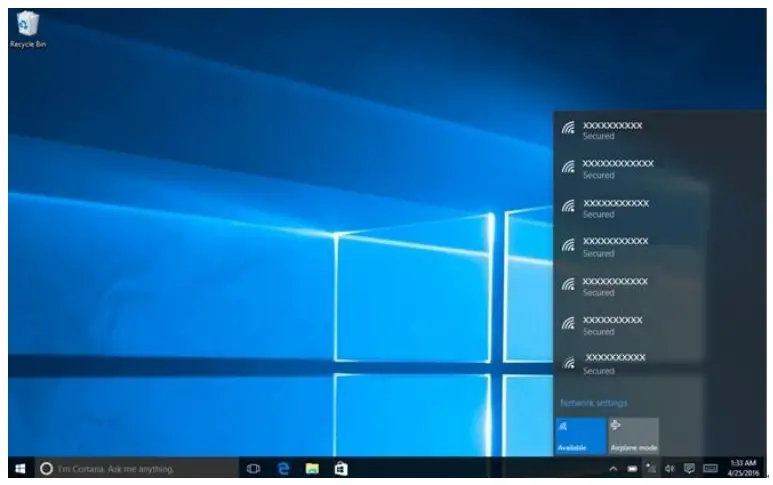Click the Cortana search box
The image size is (773, 485).
pyautogui.click(x=138, y=468)
